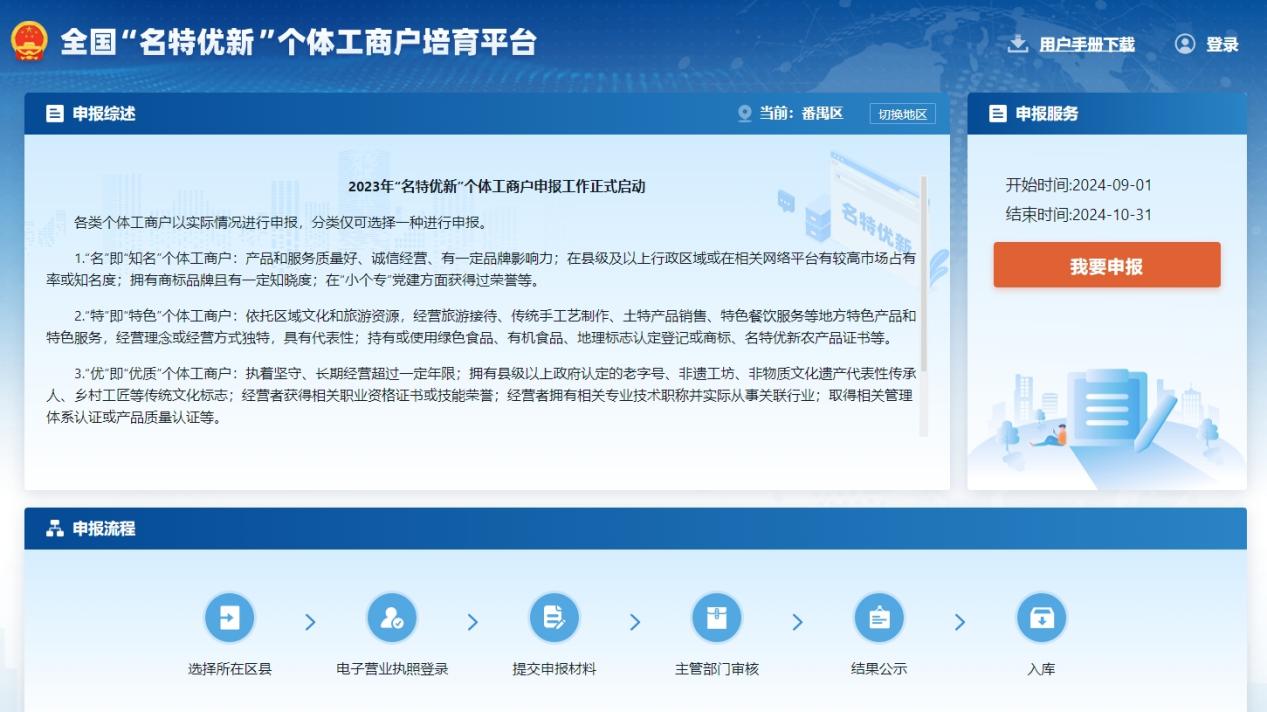Viewport: 1267px width, 712px height.
Task: Click the user manual download icon
Action: 1017,44
